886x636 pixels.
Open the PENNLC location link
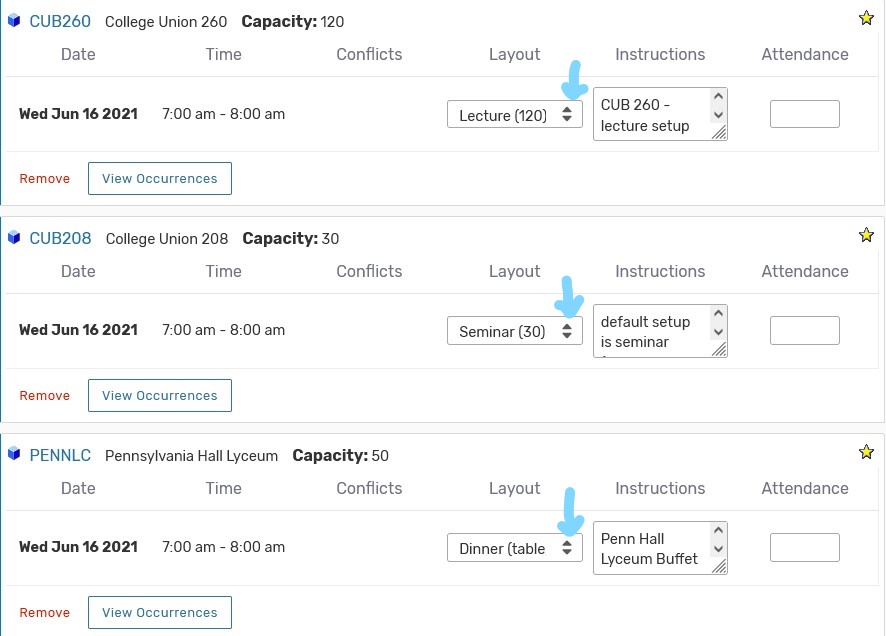click(x=60, y=455)
